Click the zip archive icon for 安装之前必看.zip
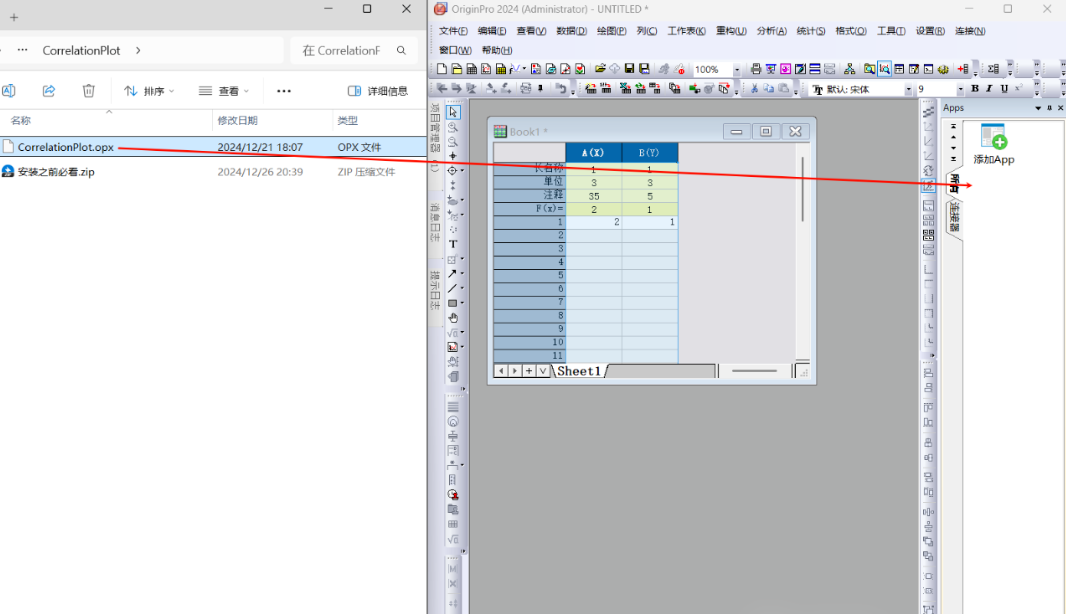 pyautogui.click(x=8, y=171)
